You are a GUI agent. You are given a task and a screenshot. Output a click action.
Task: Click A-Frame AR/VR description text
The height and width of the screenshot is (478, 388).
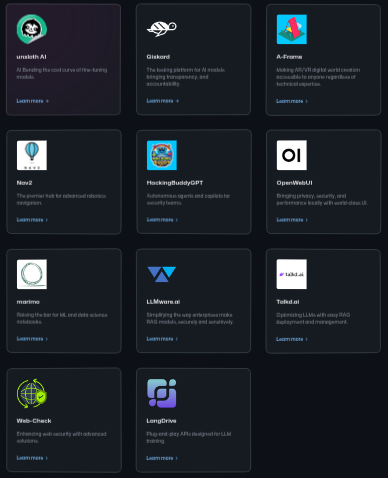318,77
